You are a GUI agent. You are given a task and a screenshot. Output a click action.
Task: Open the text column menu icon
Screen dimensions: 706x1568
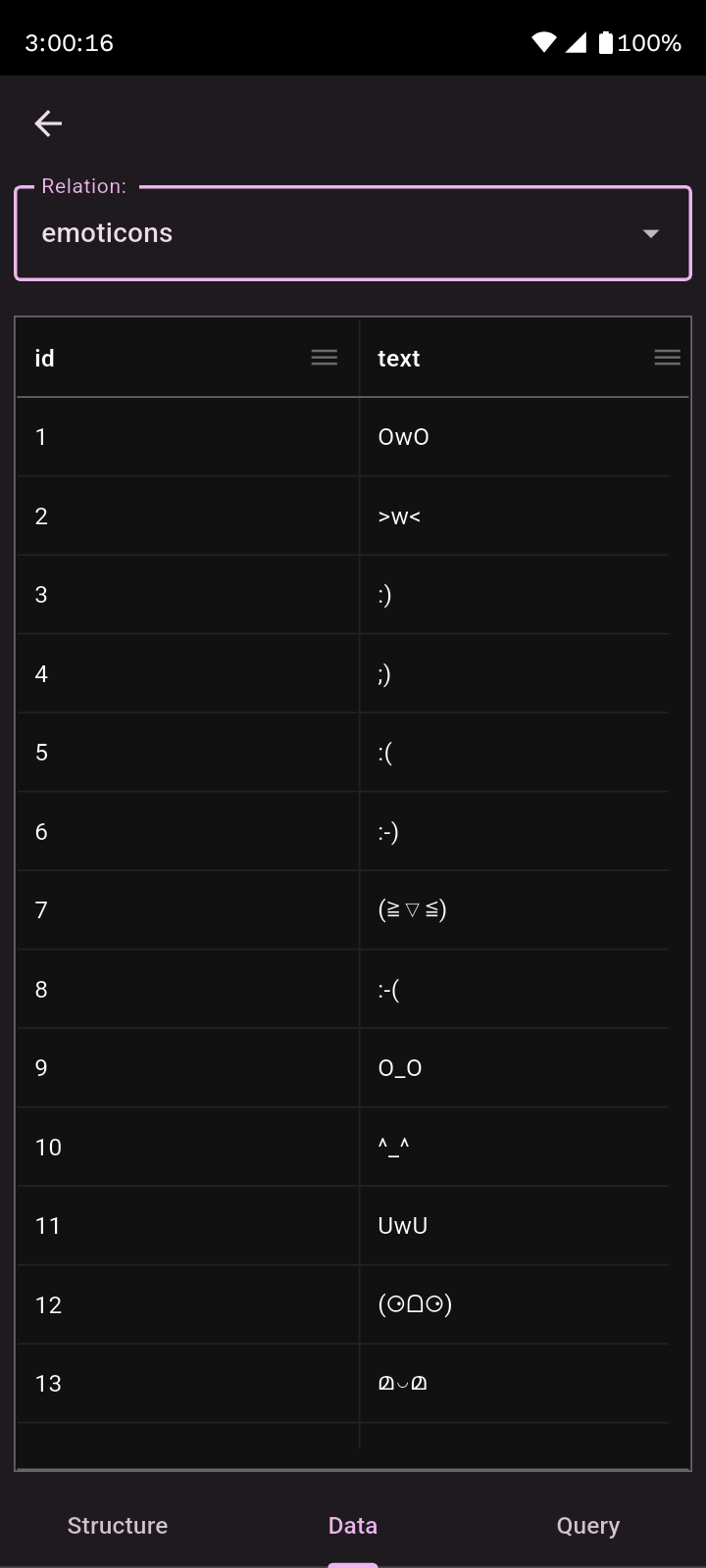[667, 358]
